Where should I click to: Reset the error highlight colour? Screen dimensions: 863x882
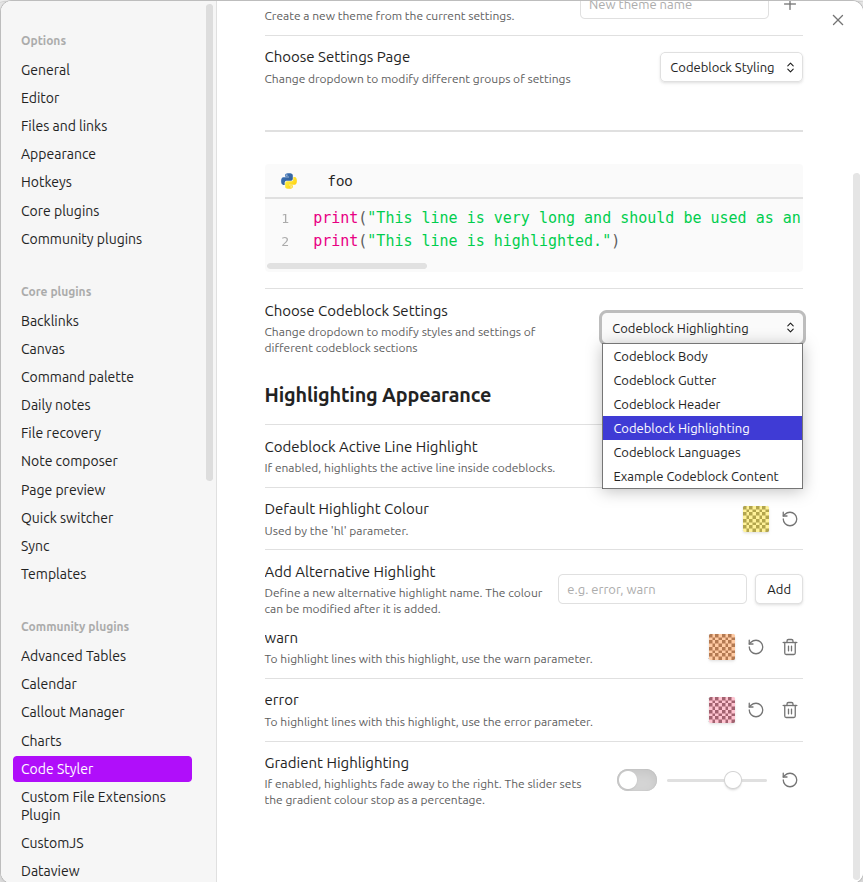pos(756,710)
